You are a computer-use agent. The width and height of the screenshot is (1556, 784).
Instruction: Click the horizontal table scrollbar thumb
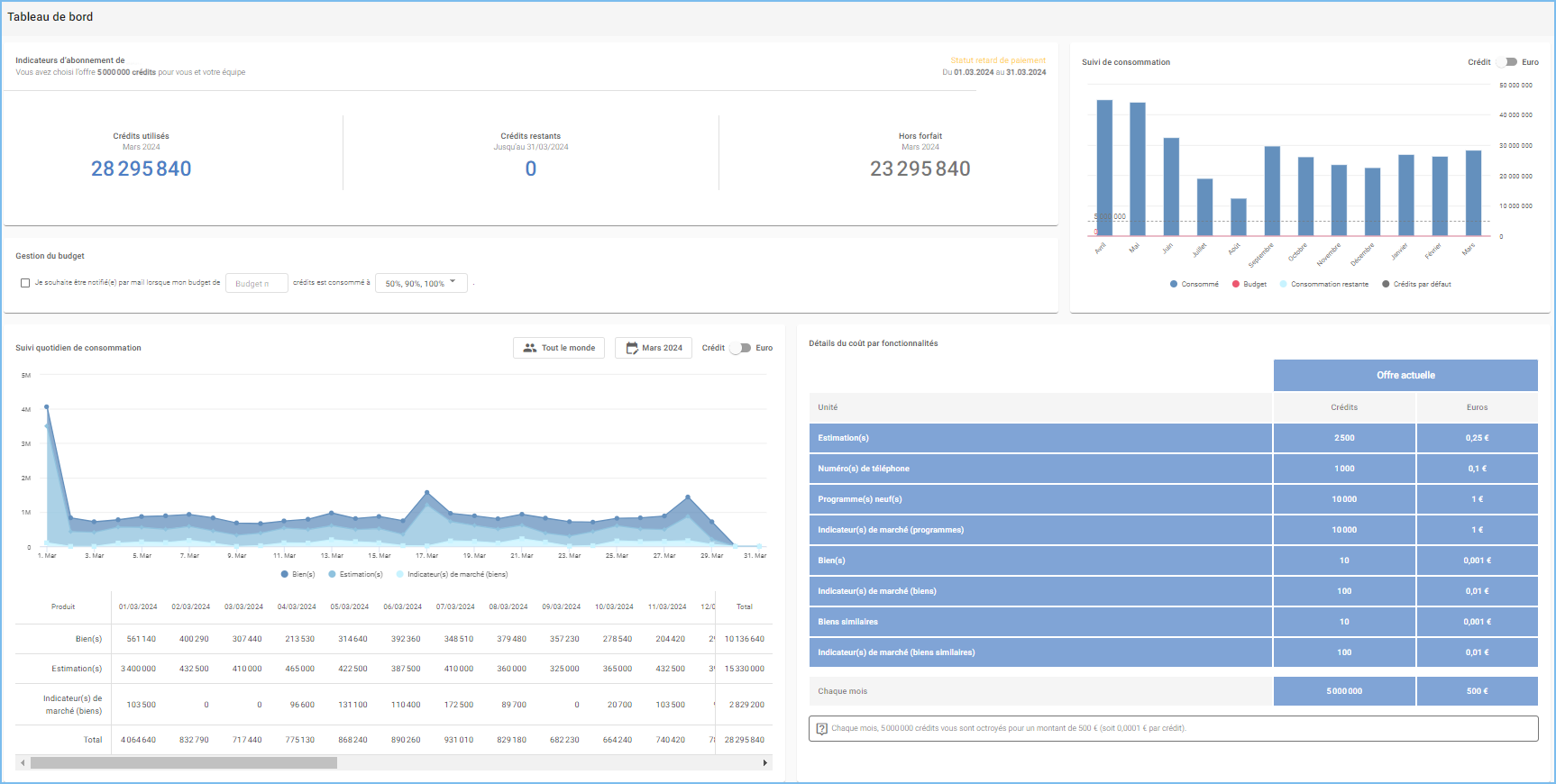184,763
